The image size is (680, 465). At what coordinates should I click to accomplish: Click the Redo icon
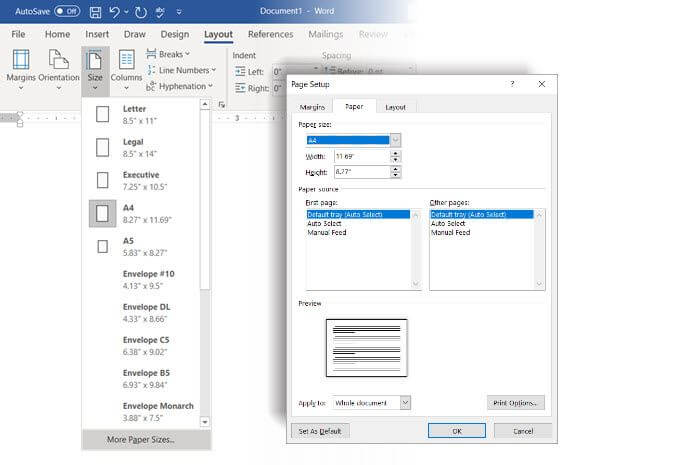point(140,12)
